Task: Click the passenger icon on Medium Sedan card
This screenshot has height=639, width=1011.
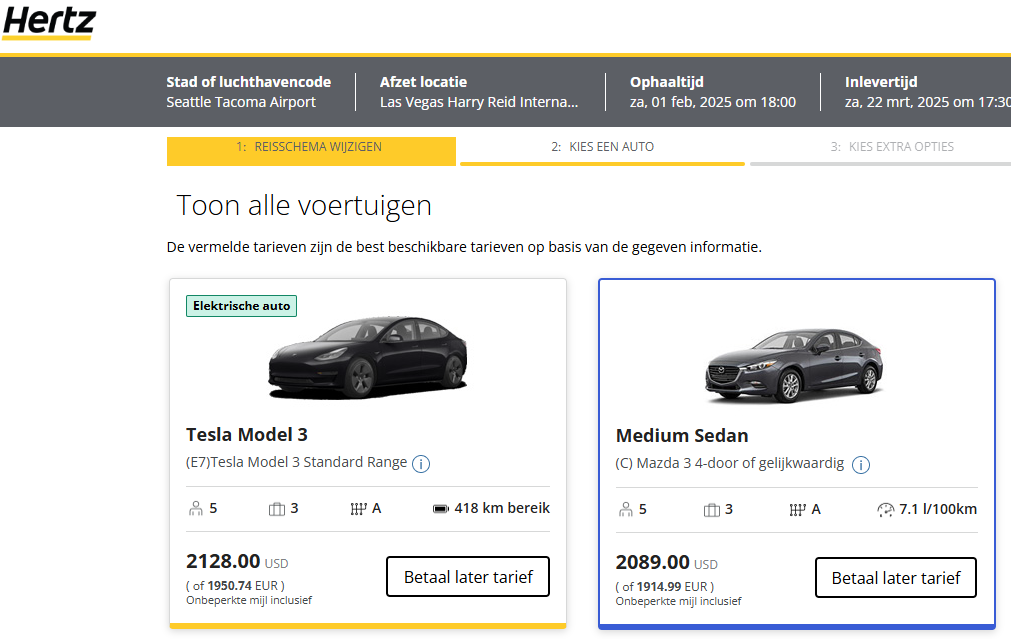Action: [x=626, y=510]
